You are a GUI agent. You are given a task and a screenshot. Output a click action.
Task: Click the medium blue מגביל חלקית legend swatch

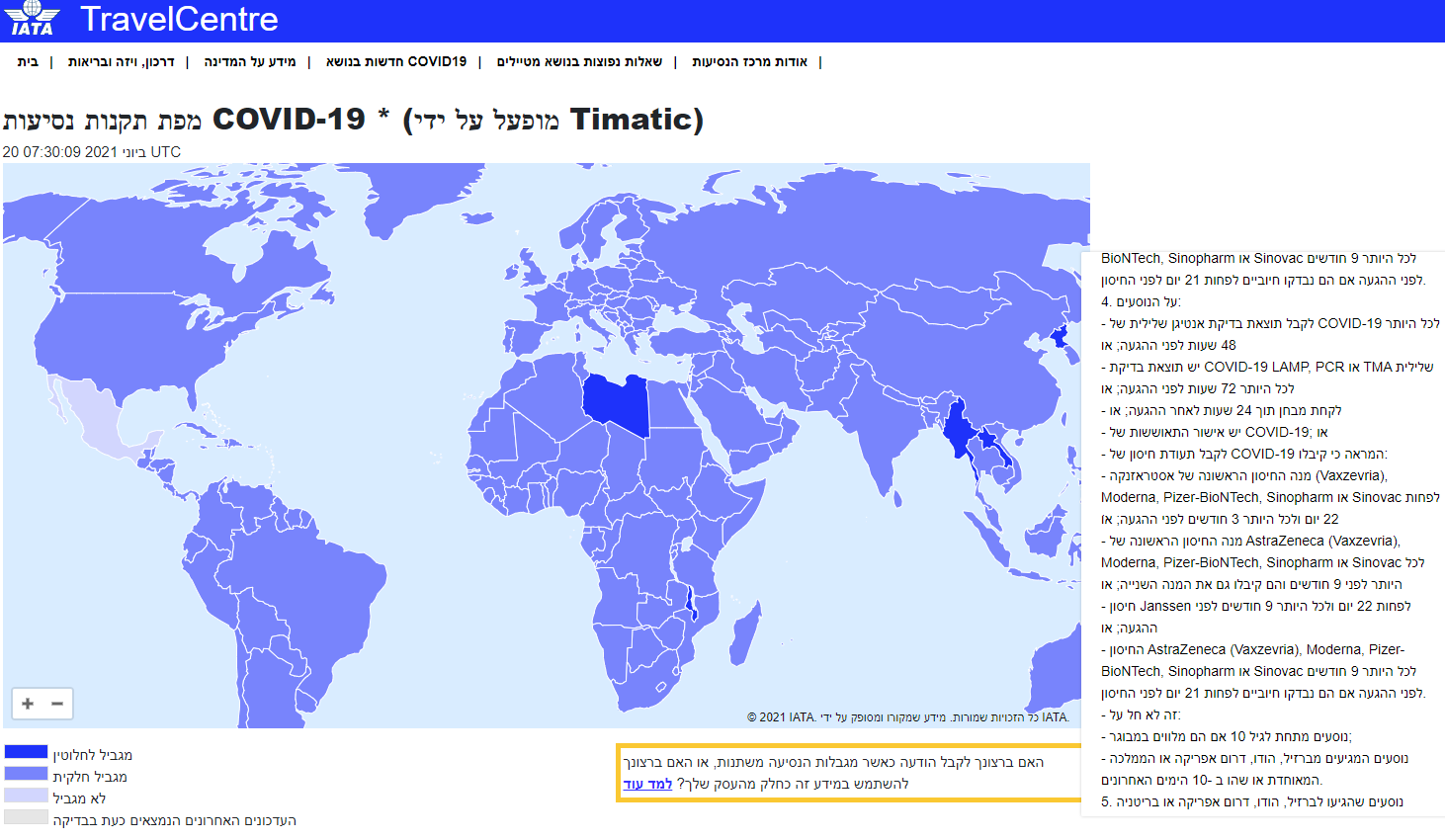(26, 774)
